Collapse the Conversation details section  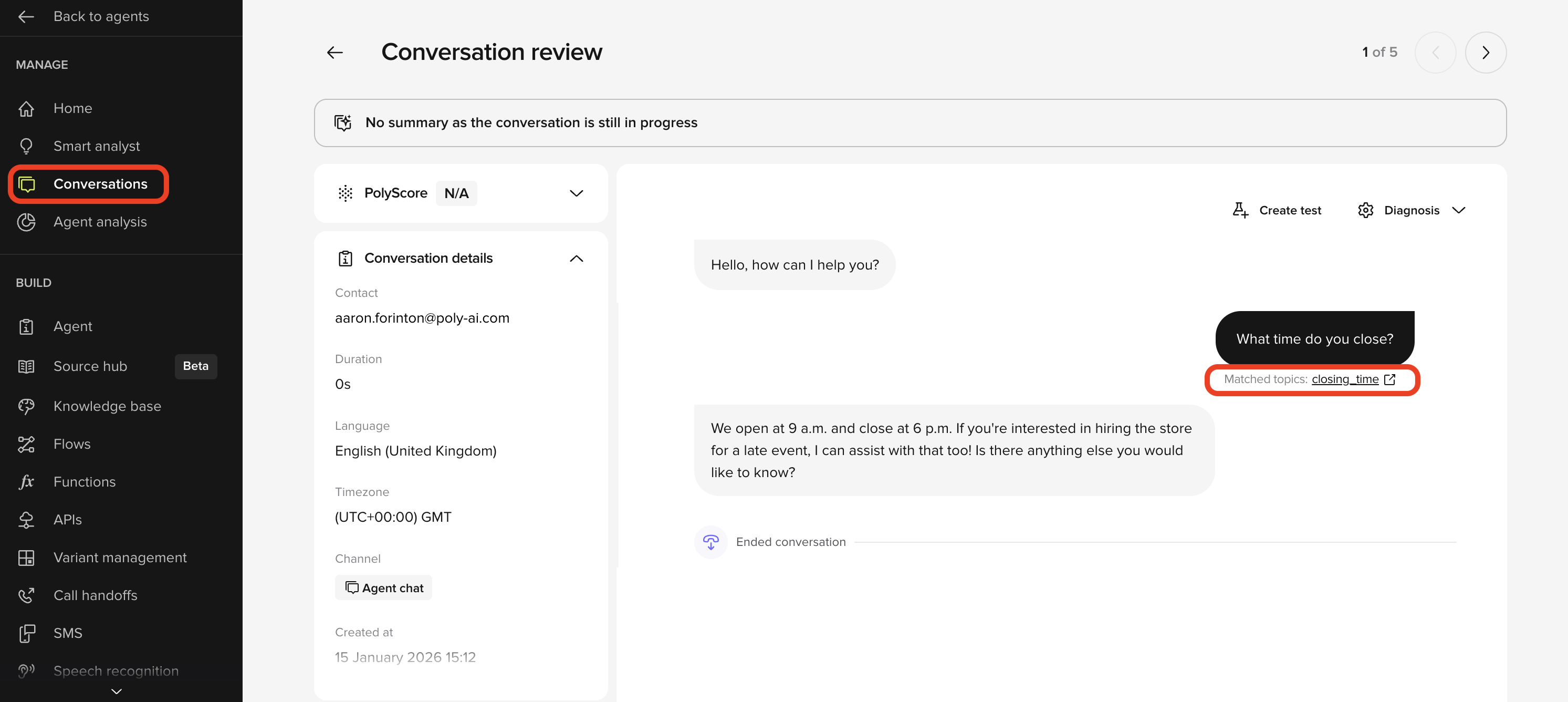(576, 258)
